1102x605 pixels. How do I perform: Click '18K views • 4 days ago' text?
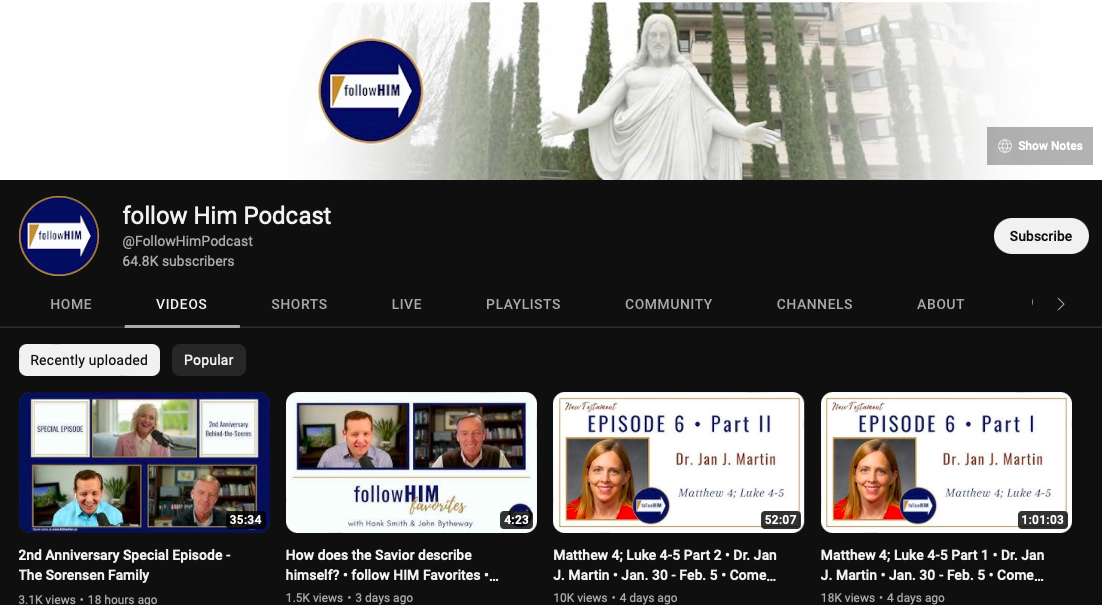pyautogui.click(x=883, y=598)
